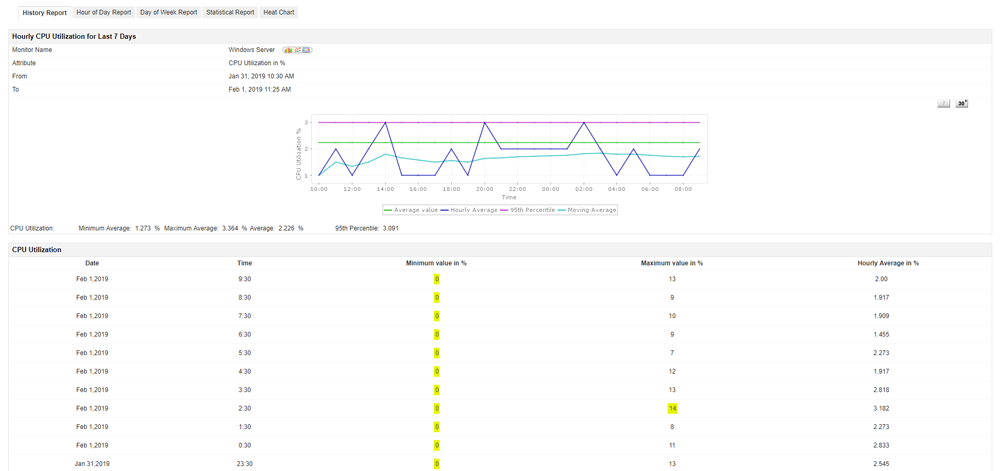Click the highlighted maximum value 14 cell
1000x471 pixels.
point(672,408)
